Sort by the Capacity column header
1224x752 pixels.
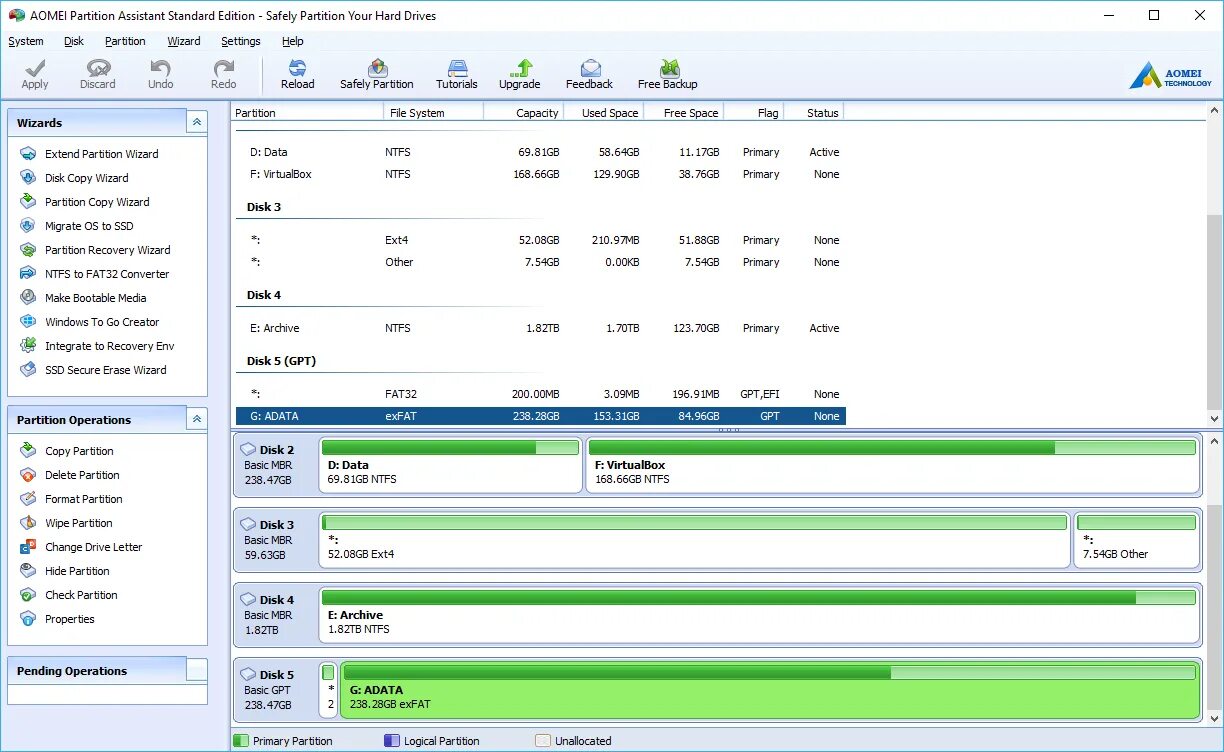pos(525,113)
